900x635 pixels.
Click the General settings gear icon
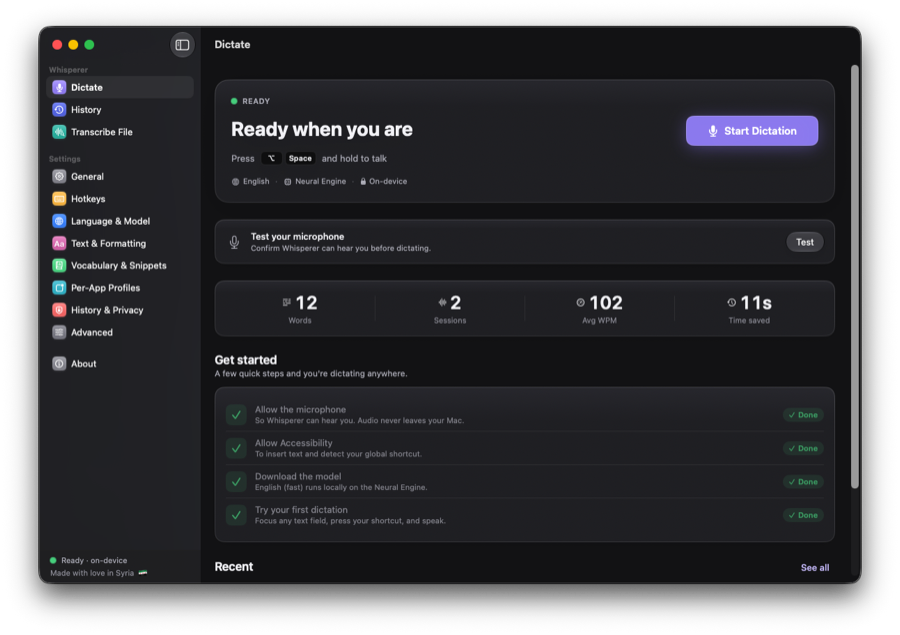(59, 176)
